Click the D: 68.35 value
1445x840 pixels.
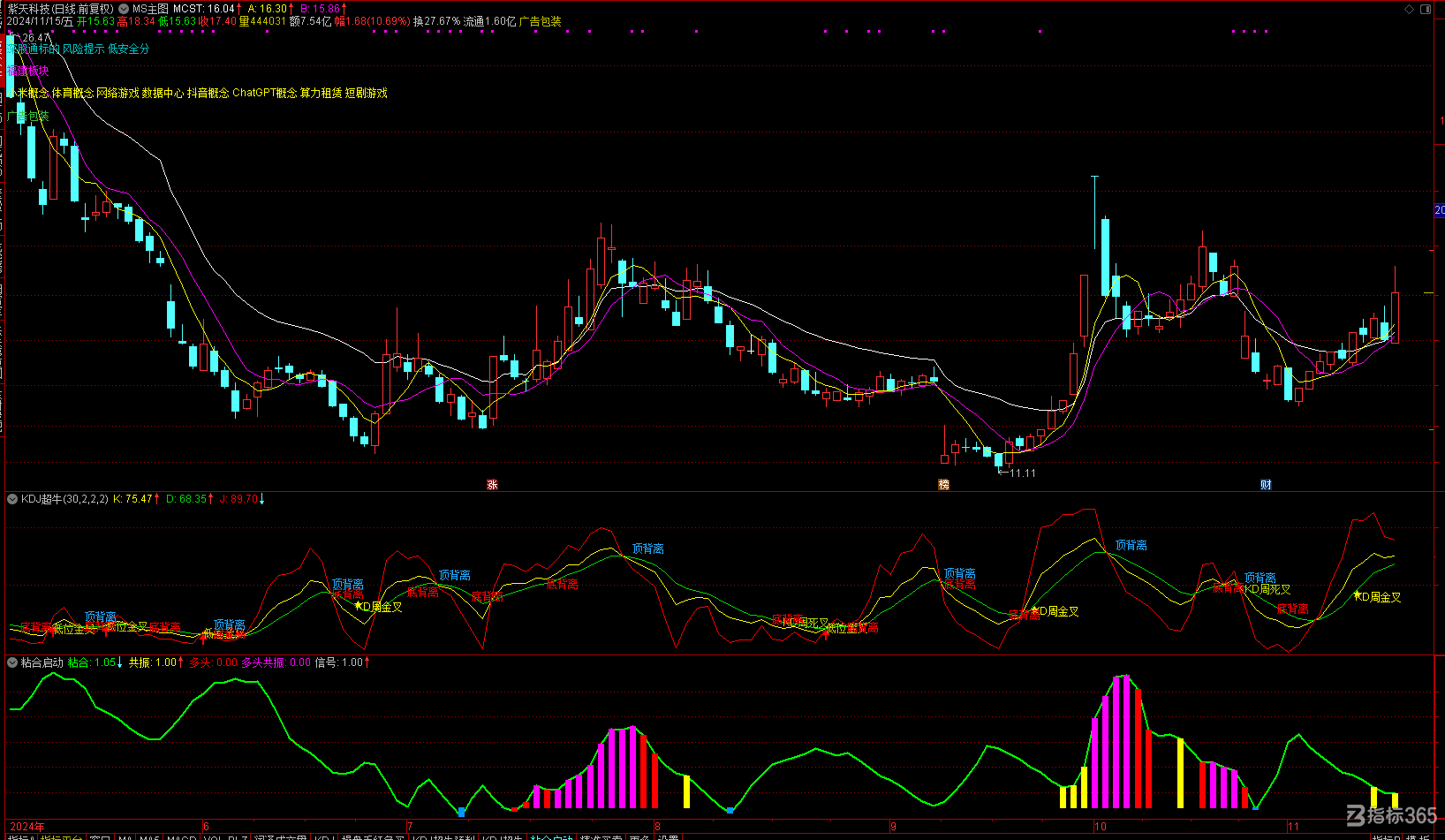185,499
